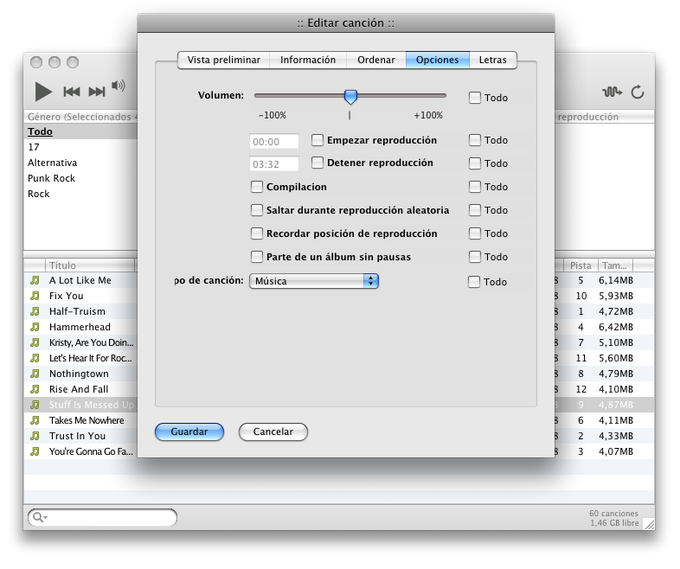Click the note icon beside Kristy, Are You Doin...
The height and width of the screenshot is (569, 680).
(x=35, y=343)
